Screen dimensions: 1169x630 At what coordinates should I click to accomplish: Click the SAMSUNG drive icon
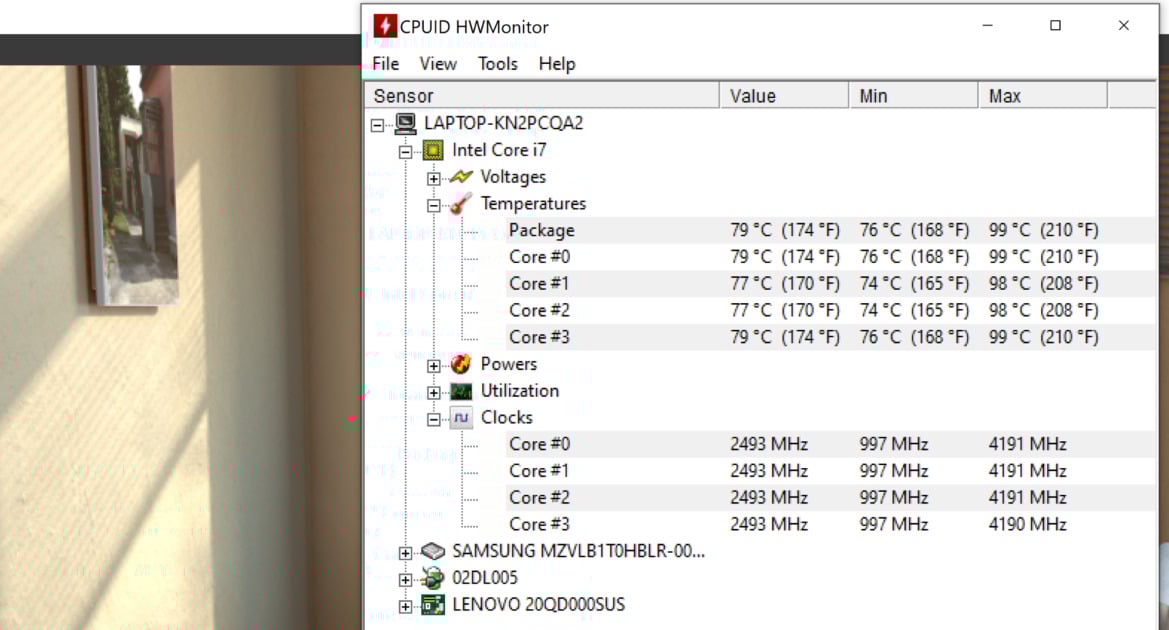(x=433, y=552)
